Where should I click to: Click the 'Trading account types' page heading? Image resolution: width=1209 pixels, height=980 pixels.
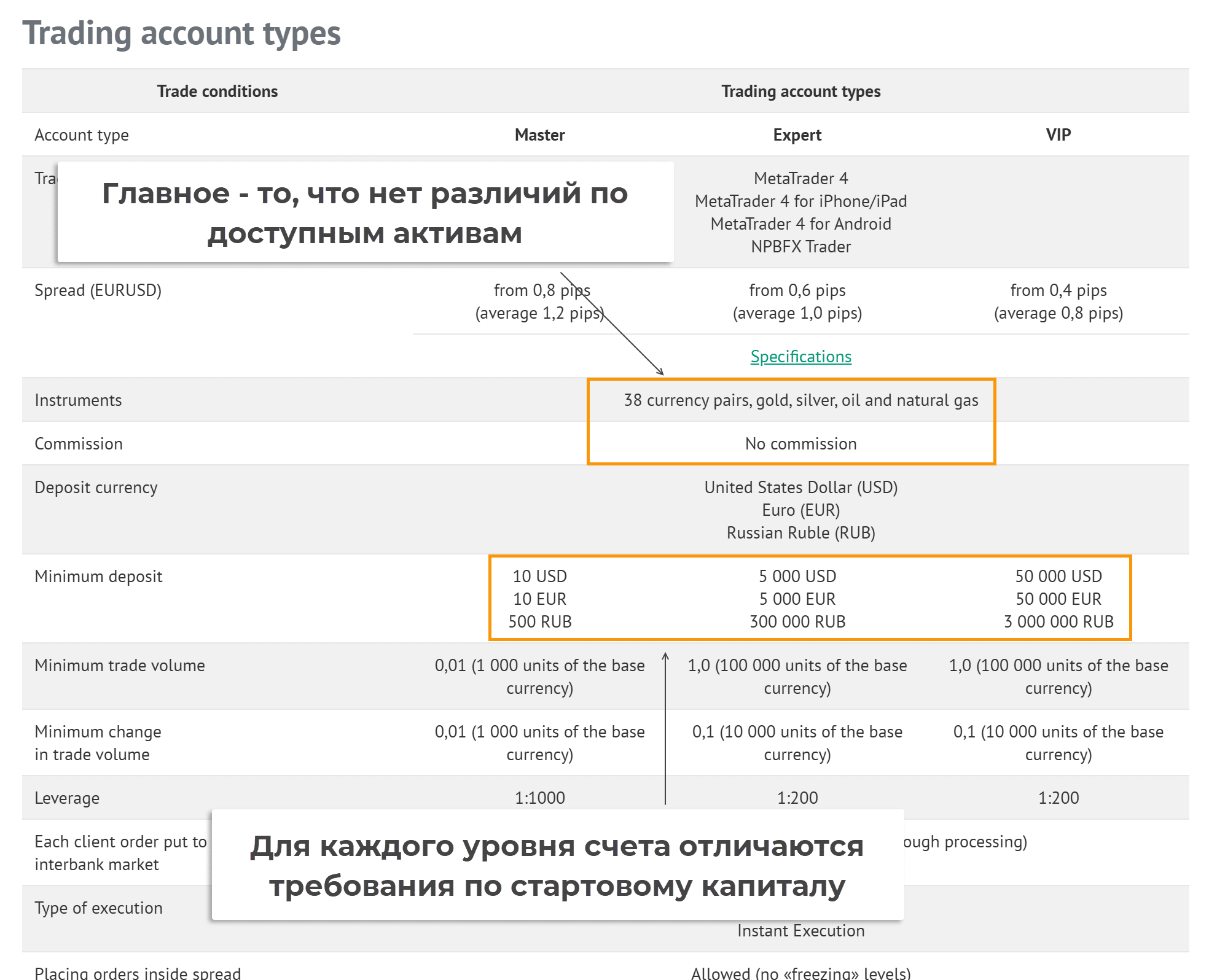coord(181,33)
